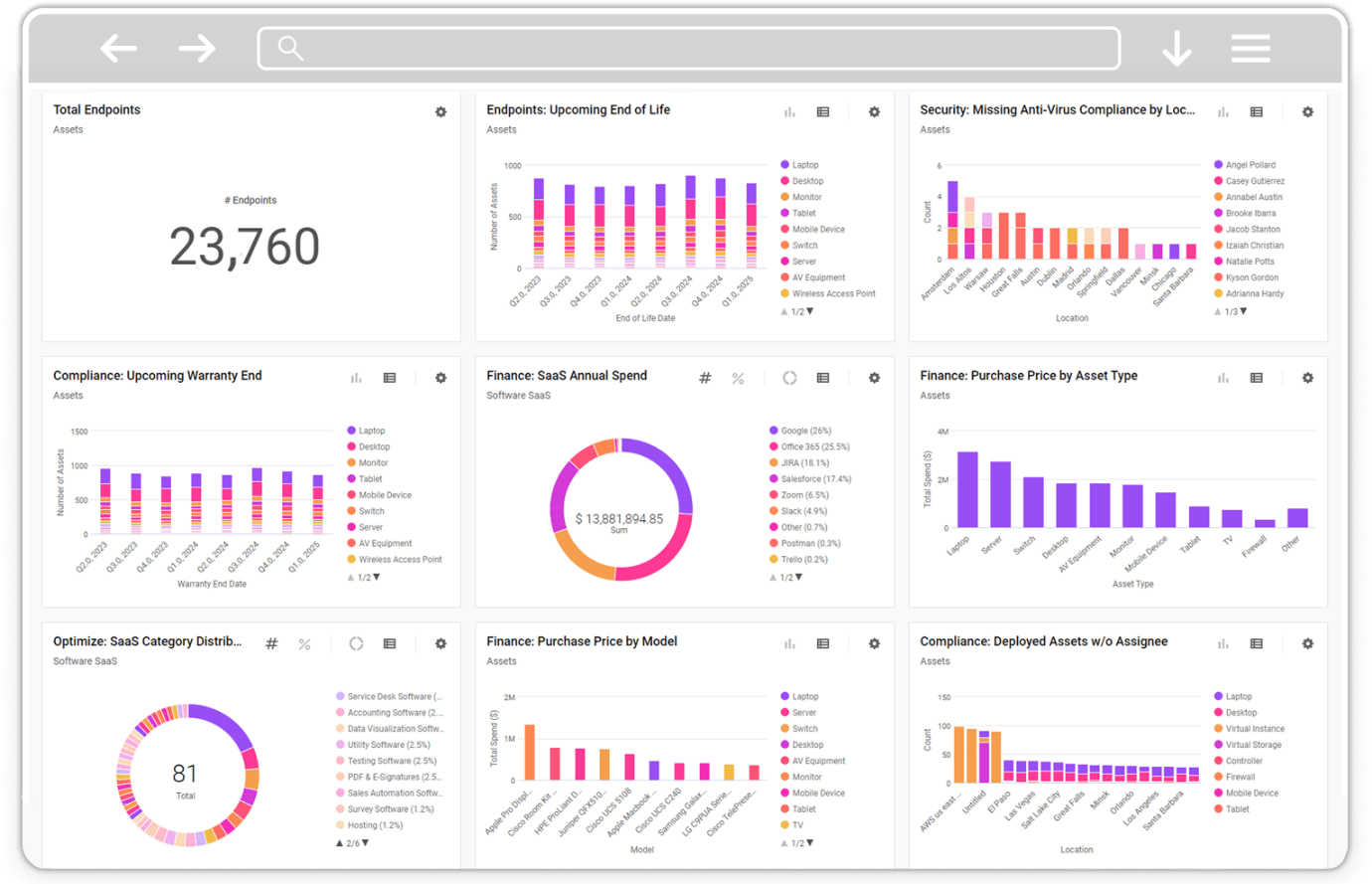Viewport: 1372px width, 884px height.
Task: Go to previous legend page 2/6 in SaaS Category widget
Action: (x=340, y=842)
